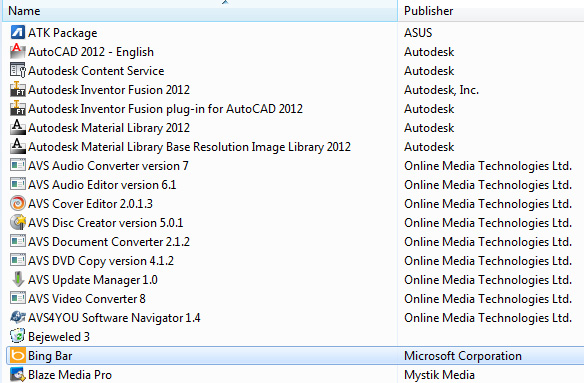
Task: Choose AVS Video Converter 8 name
Action: (87, 299)
